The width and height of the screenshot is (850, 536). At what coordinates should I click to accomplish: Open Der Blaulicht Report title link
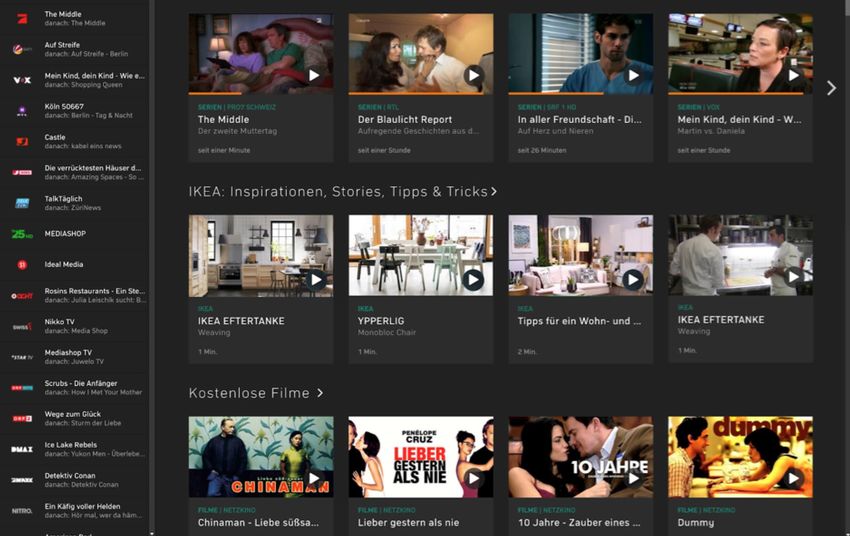tap(405, 119)
